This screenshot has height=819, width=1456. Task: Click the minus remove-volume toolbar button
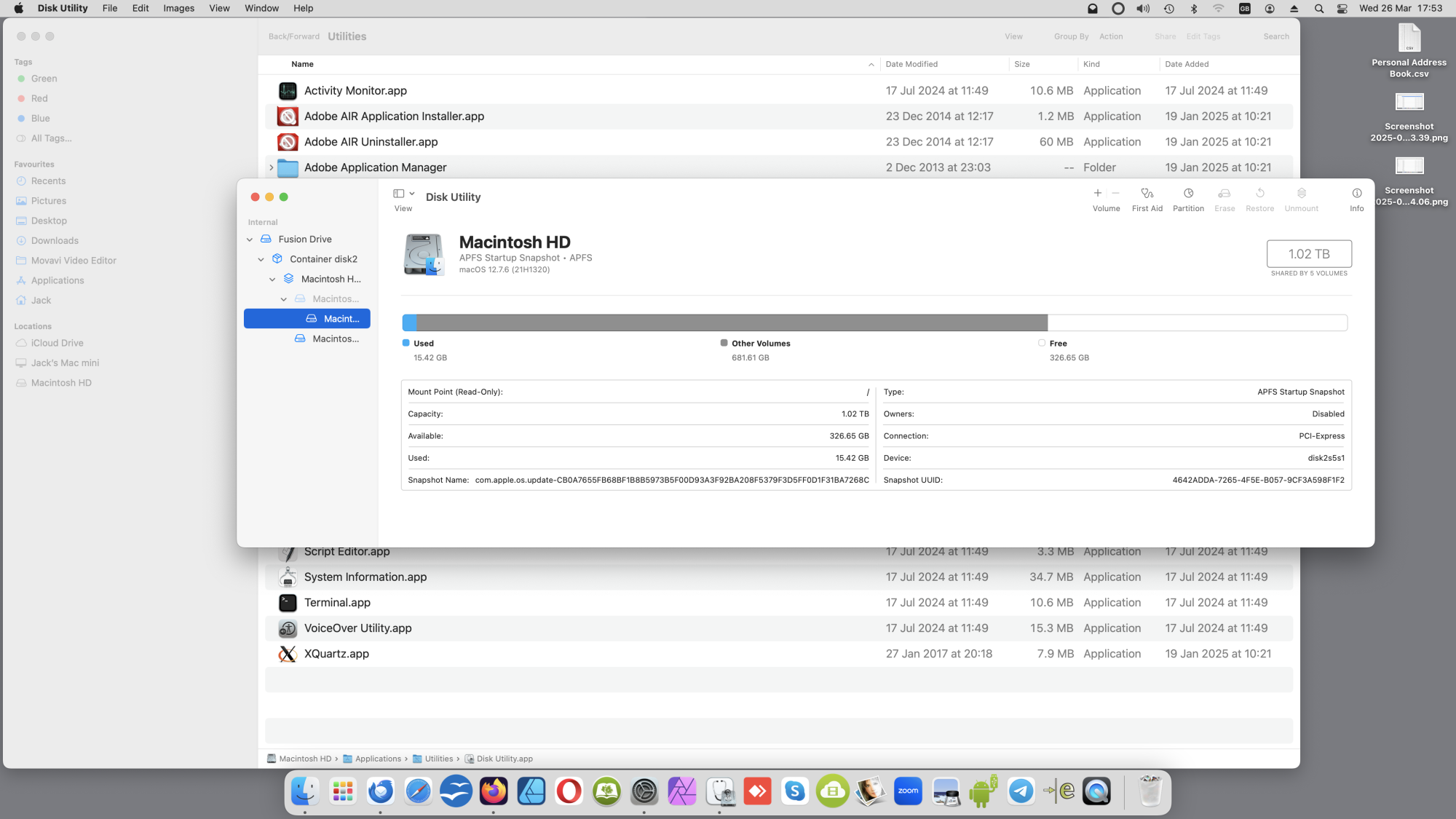pos(1115,193)
